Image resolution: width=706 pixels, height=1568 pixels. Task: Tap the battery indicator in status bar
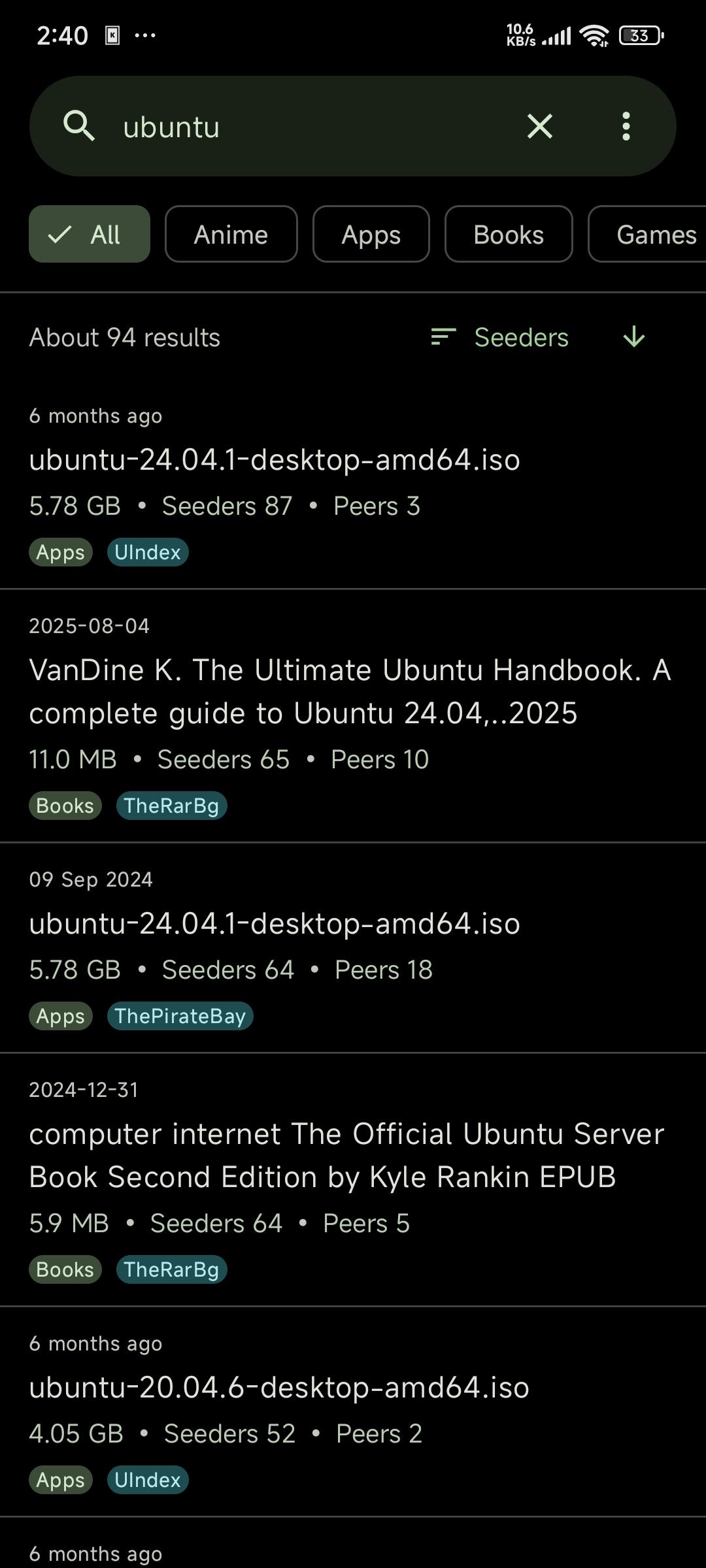click(641, 35)
